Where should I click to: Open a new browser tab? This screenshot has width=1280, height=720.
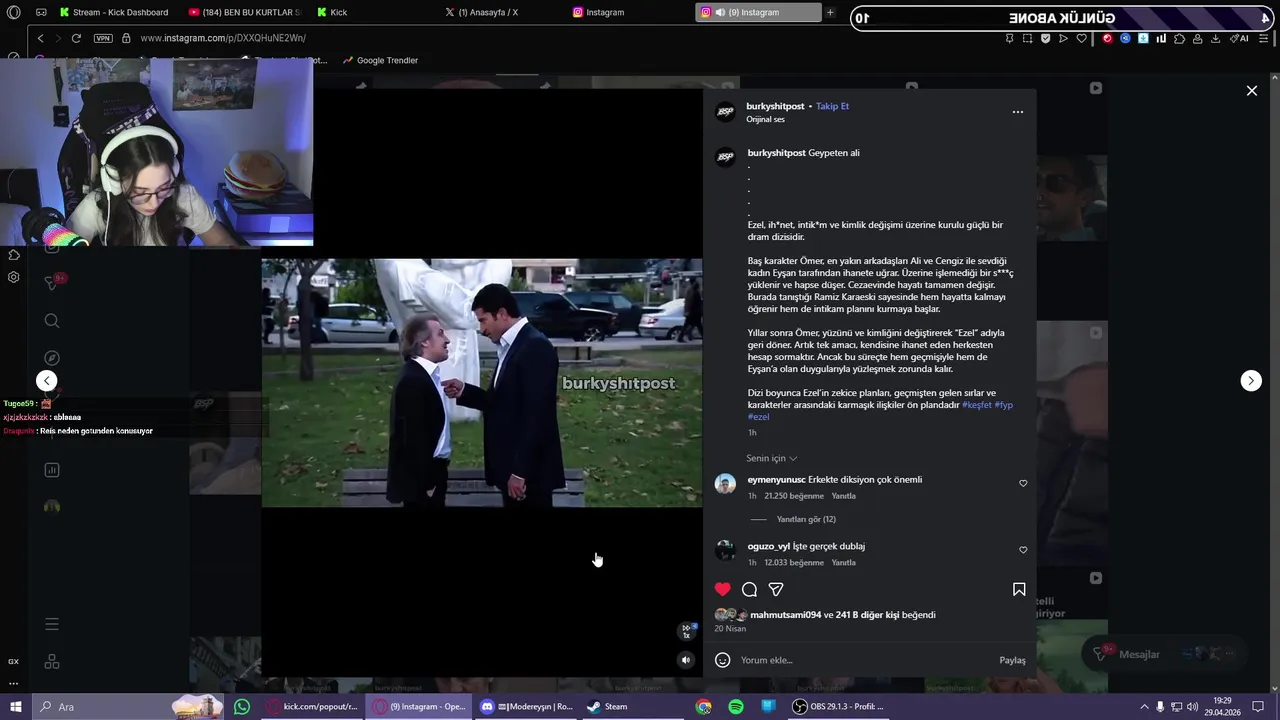[830, 12]
